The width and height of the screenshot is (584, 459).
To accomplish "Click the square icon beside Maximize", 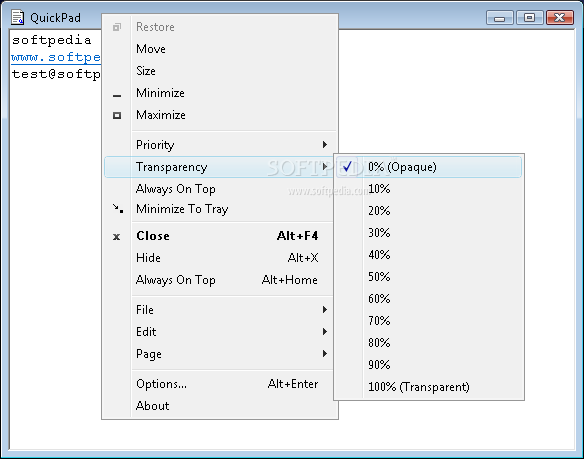I will point(117,115).
